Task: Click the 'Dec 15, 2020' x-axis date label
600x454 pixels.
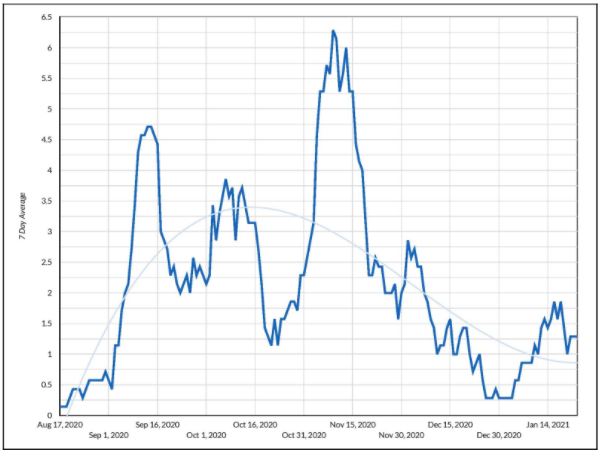Action: point(450,425)
